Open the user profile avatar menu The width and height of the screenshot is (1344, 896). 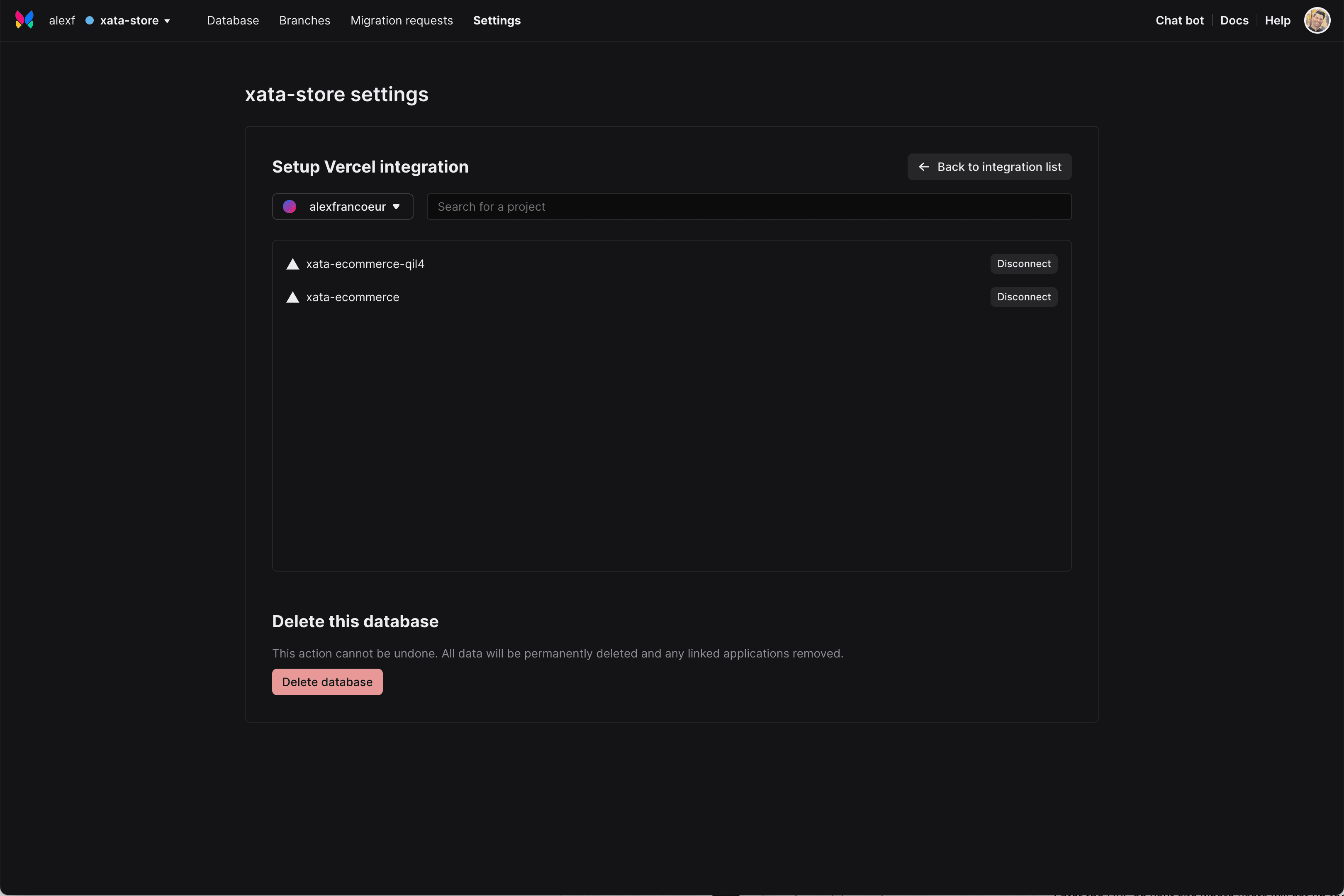1317,21
